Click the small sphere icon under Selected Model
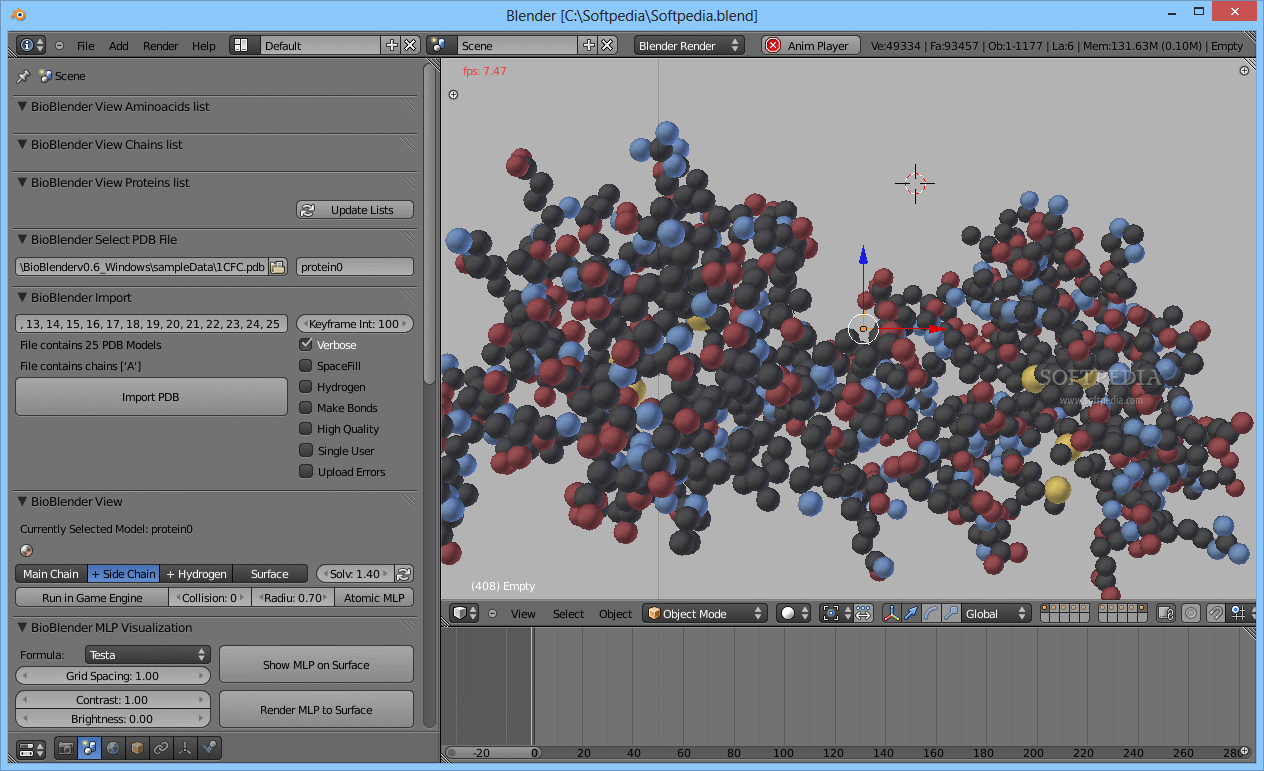 [x=26, y=550]
